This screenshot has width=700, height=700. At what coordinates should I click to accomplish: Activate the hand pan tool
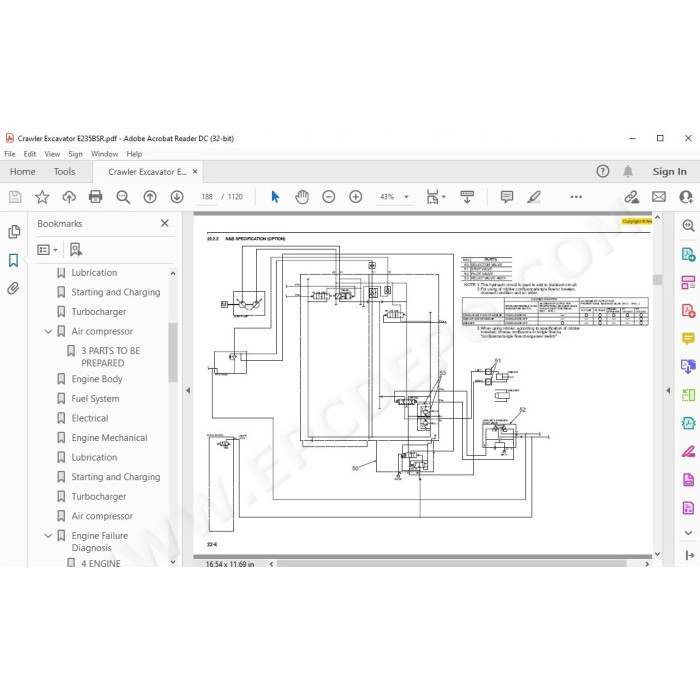pyautogui.click(x=302, y=197)
